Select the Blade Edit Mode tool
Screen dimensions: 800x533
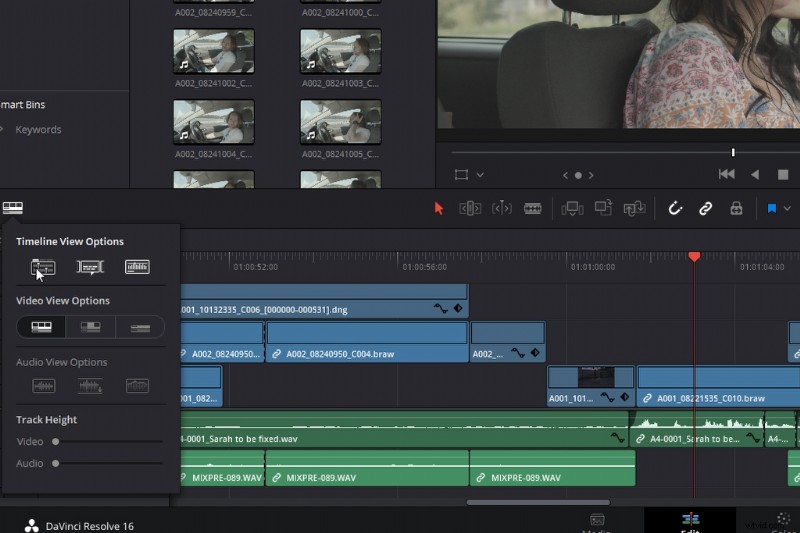(533, 208)
